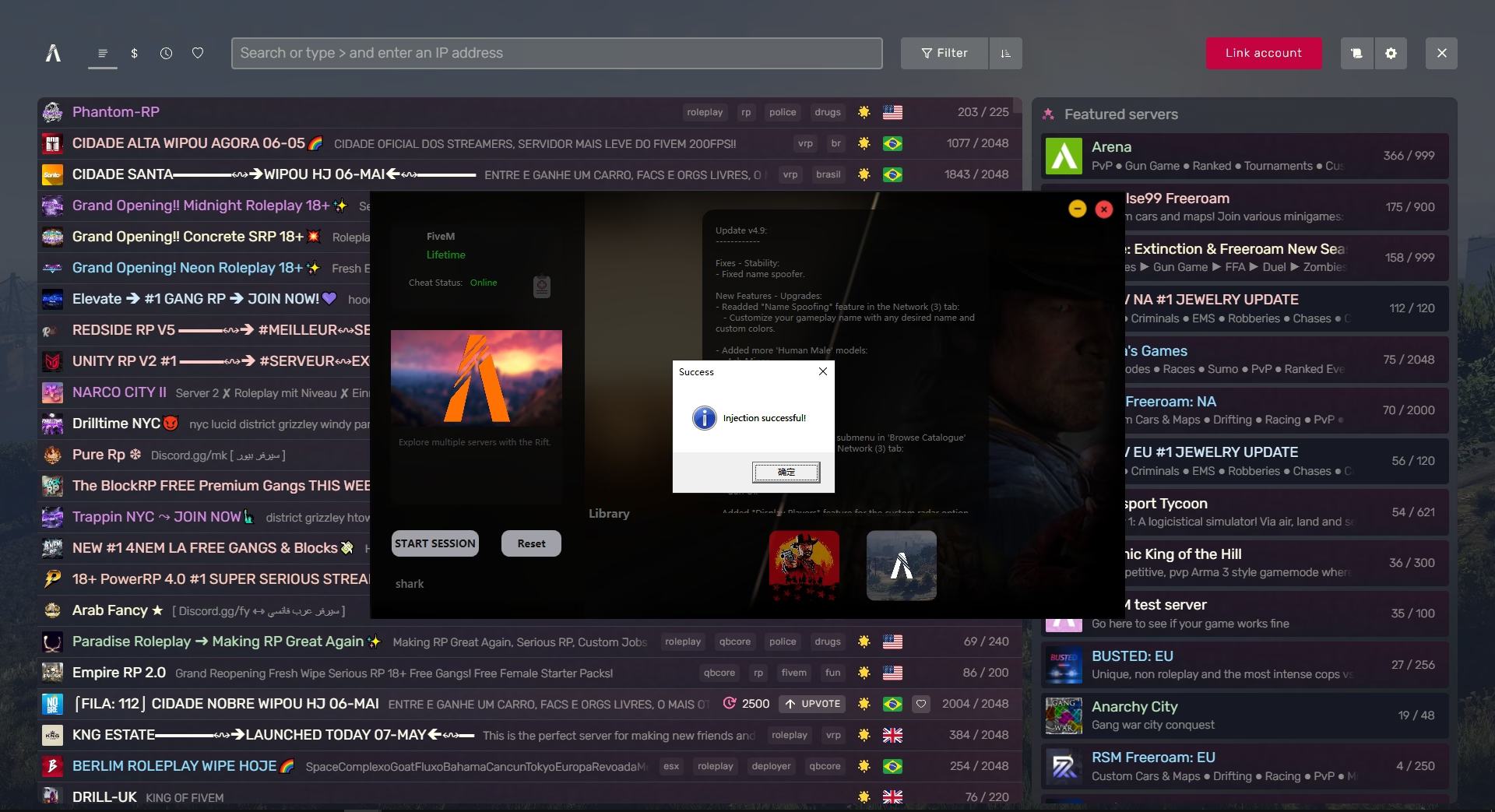
Task: Click the Brazil flag in CIDADE ALTA row
Action: (x=892, y=143)
